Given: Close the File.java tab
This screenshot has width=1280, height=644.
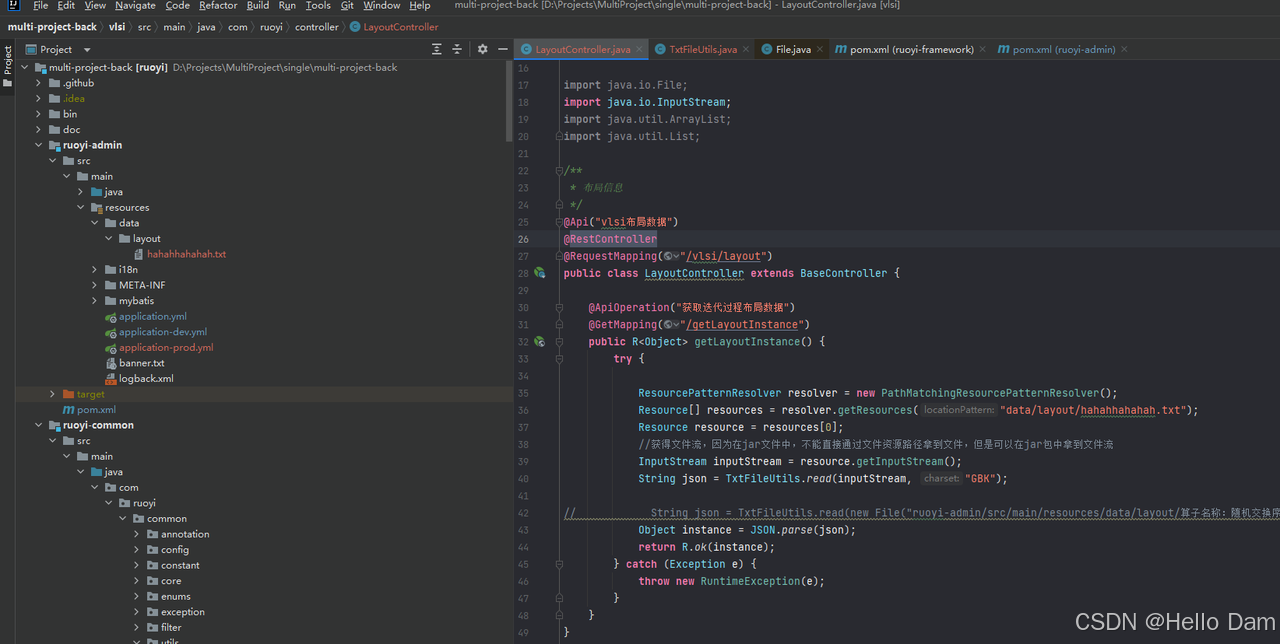Looking at the screenshot, I should 820,49.
